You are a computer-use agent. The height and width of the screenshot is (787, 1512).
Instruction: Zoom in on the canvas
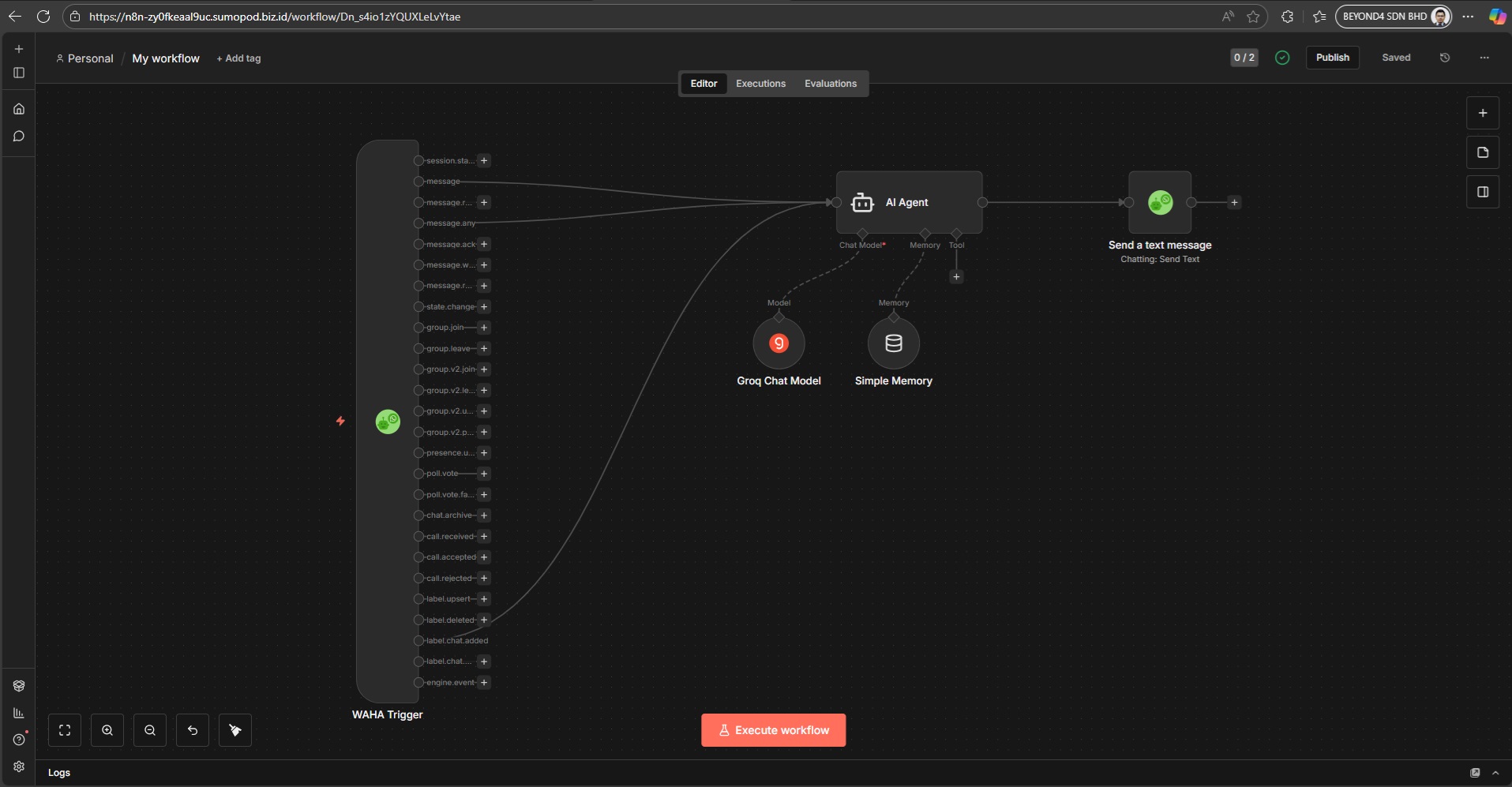107,730
